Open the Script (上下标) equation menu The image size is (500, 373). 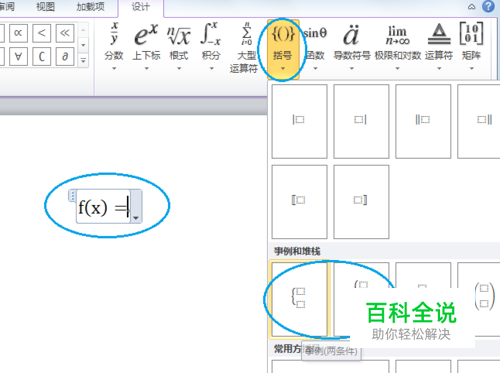(x=146, y=46)
